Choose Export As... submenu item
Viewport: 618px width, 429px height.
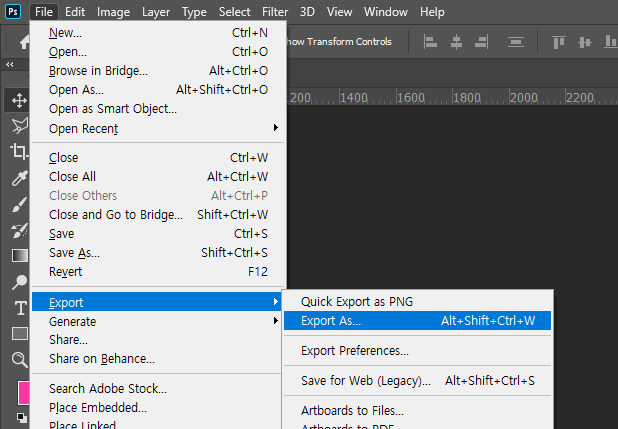[417, 321]
